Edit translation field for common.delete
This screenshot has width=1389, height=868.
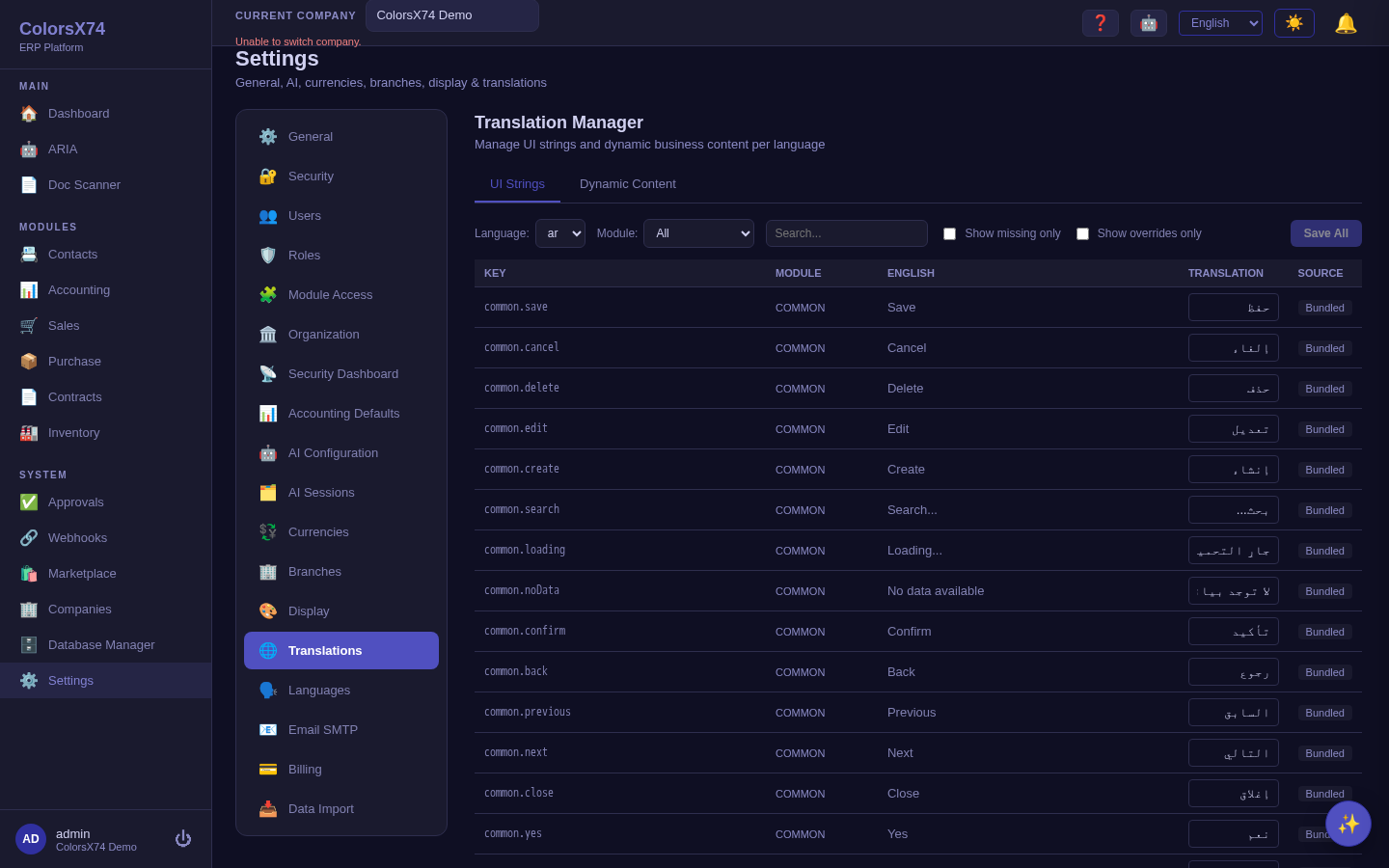click(1234, 389)
